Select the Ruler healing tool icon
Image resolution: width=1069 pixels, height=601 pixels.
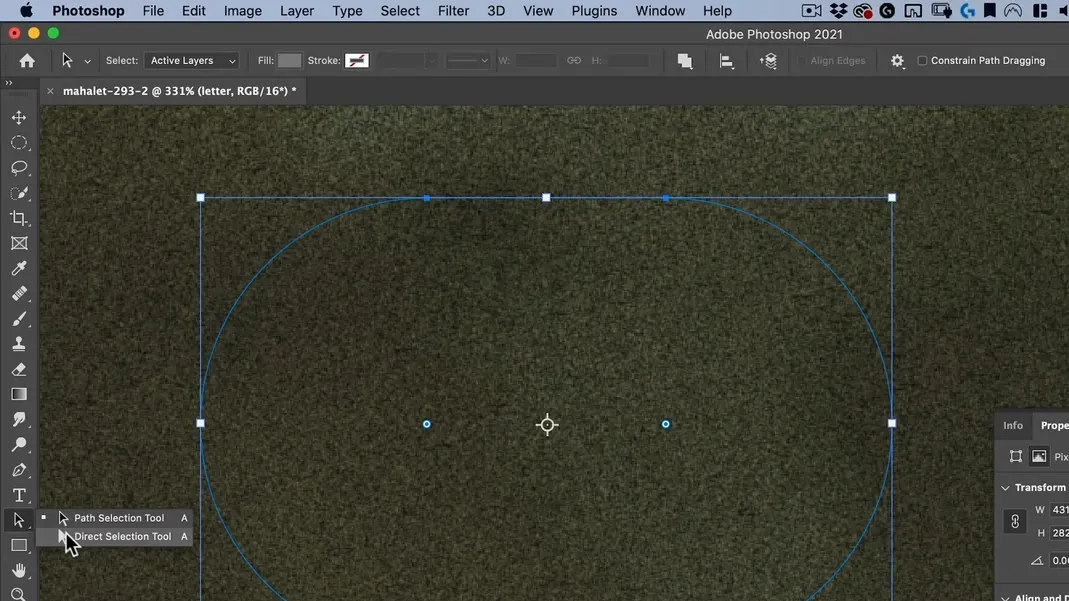coord(19,294)
